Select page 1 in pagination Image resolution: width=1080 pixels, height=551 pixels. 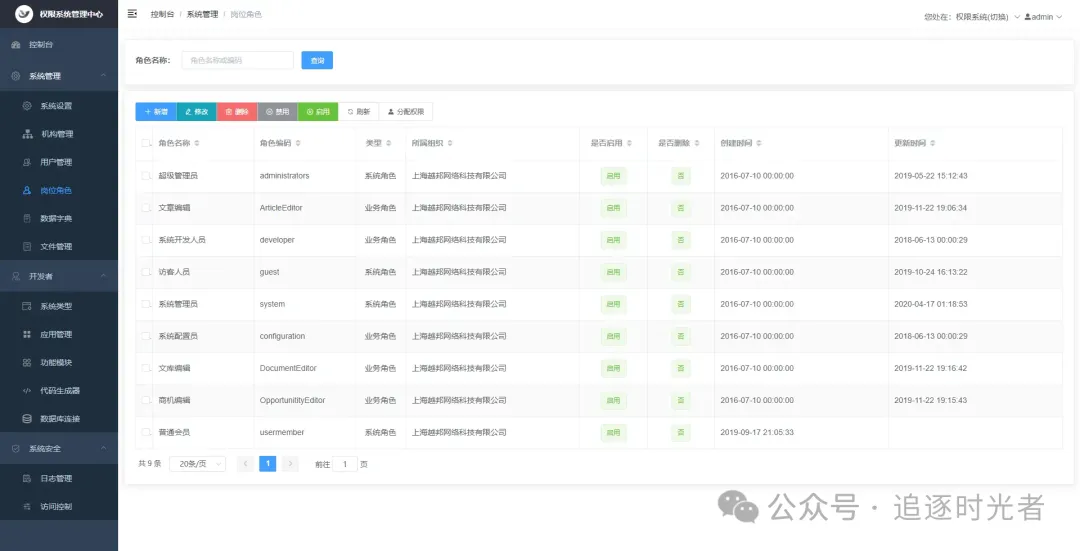pyautogui.click(x=268, y=464)
